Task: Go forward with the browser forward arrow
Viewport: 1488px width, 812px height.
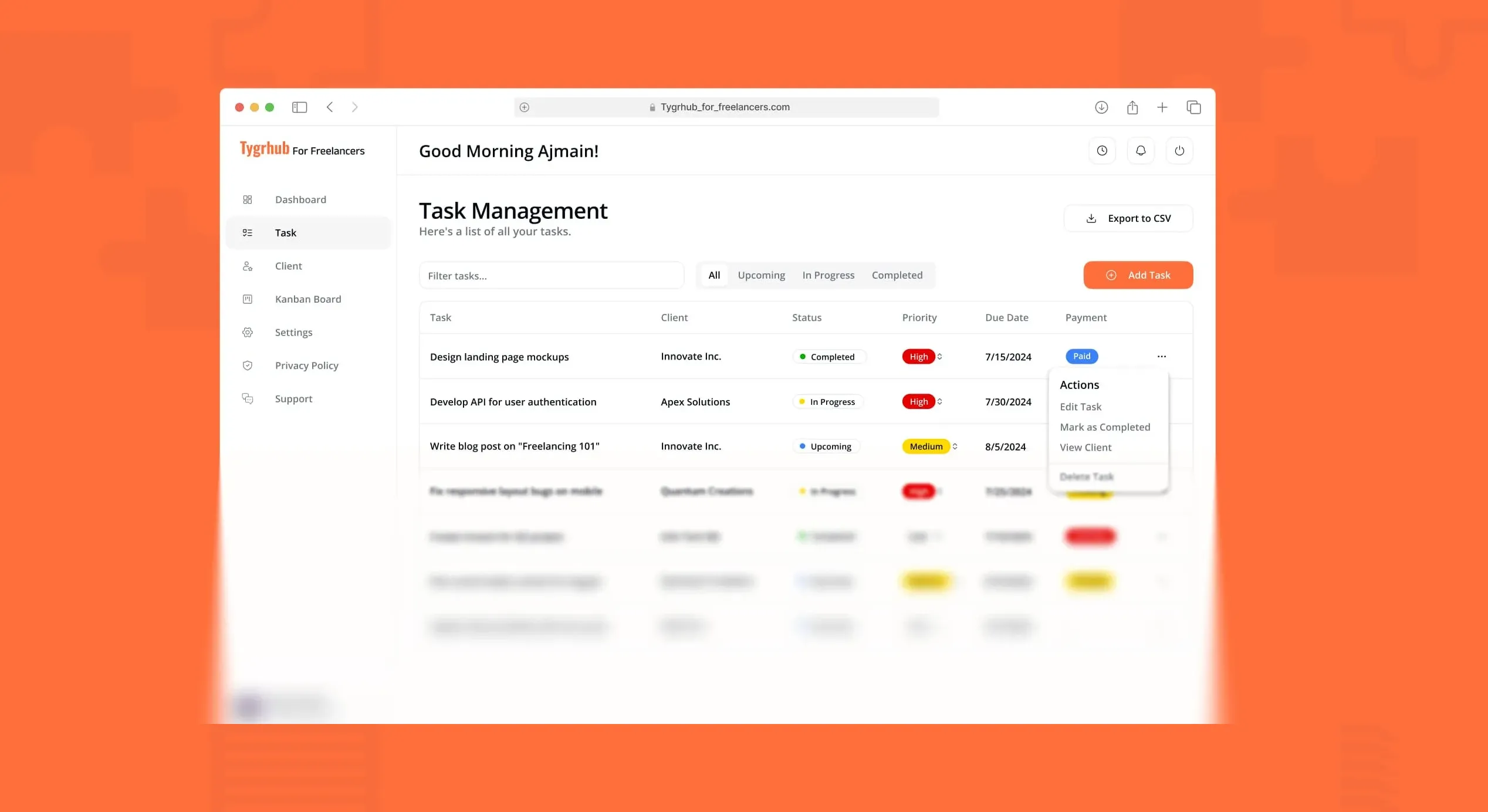Action: point(354,107)
